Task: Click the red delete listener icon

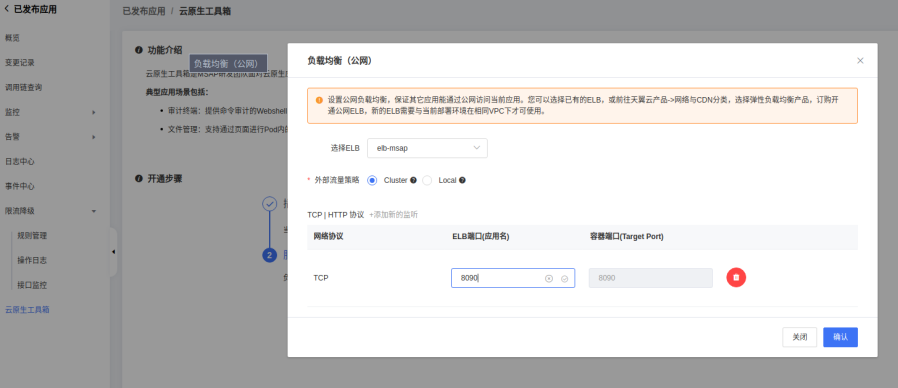Action: click(736, 277)
